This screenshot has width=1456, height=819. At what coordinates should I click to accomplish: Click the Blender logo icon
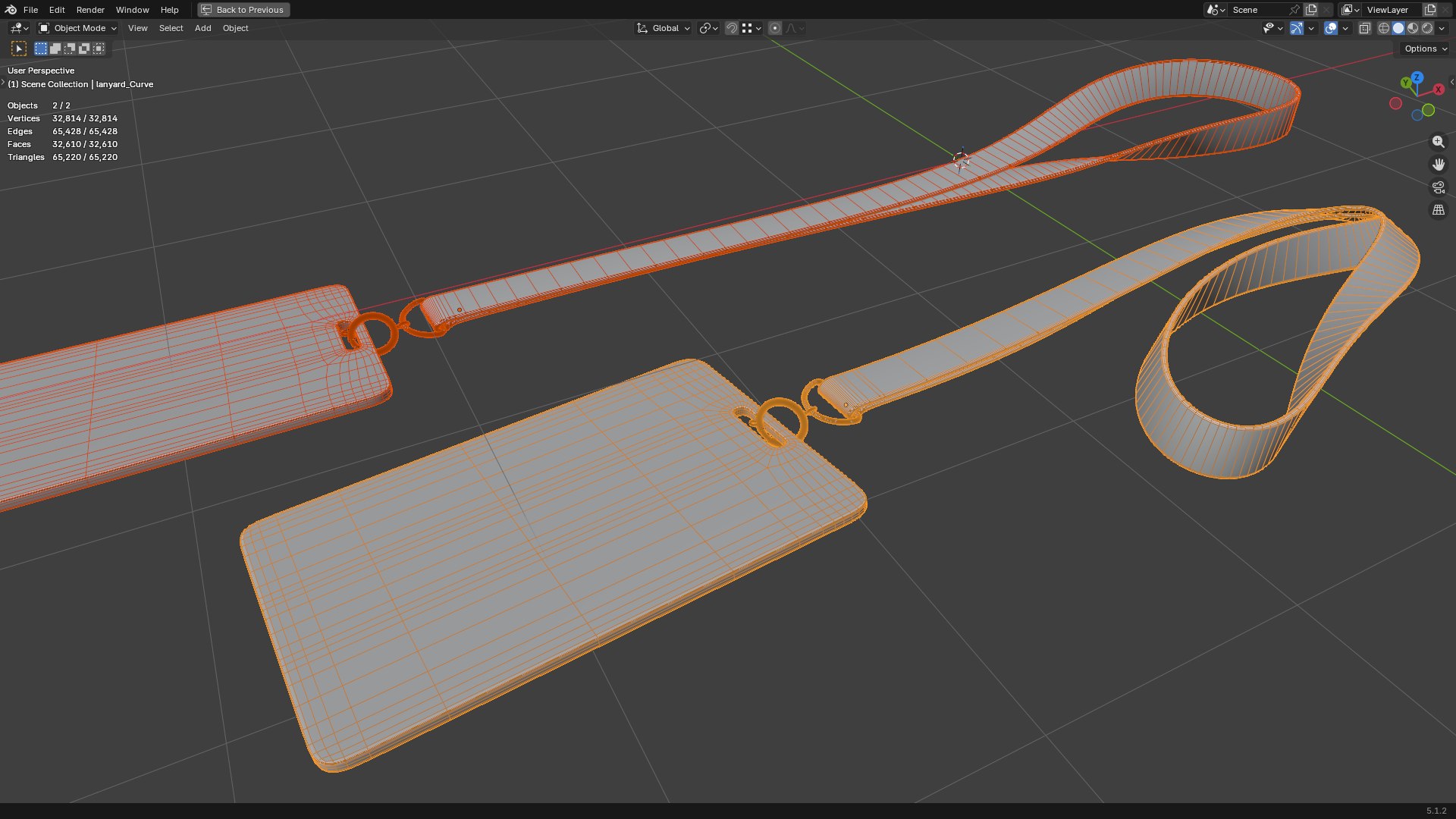pyautogui.click(x=11, y=10)
